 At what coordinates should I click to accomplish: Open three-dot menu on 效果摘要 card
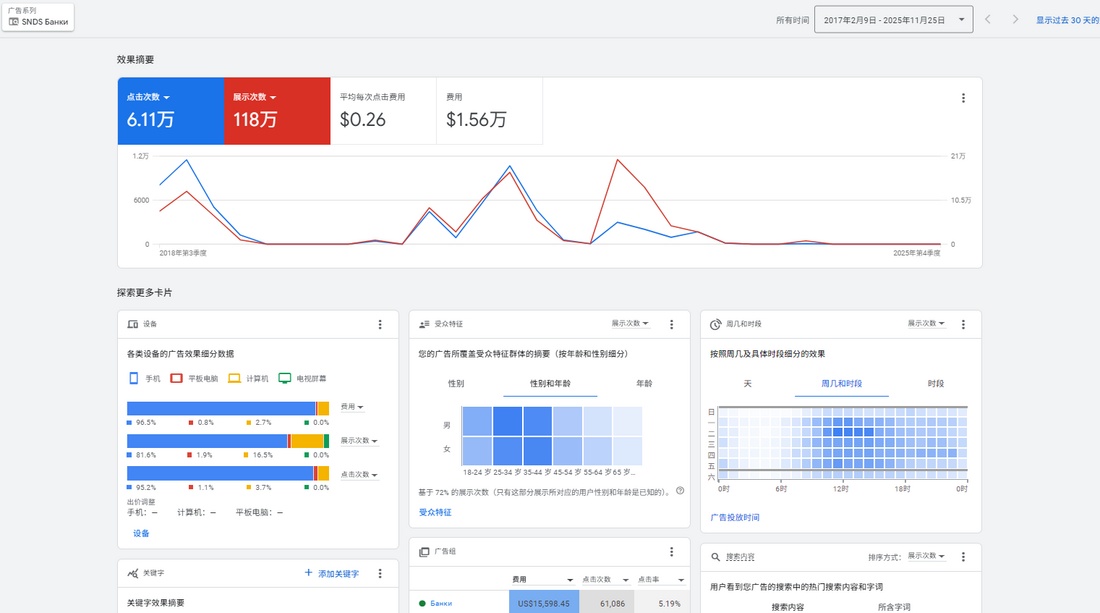(x=963, y=98)
